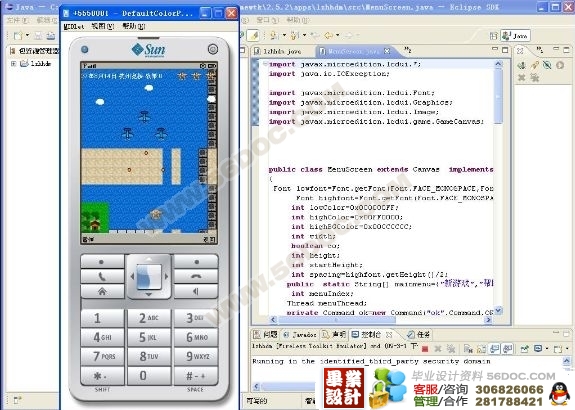Viewport: 575px width, 410px height.
Task: Open the Display Selected Console dropdown
Action: 547,348
